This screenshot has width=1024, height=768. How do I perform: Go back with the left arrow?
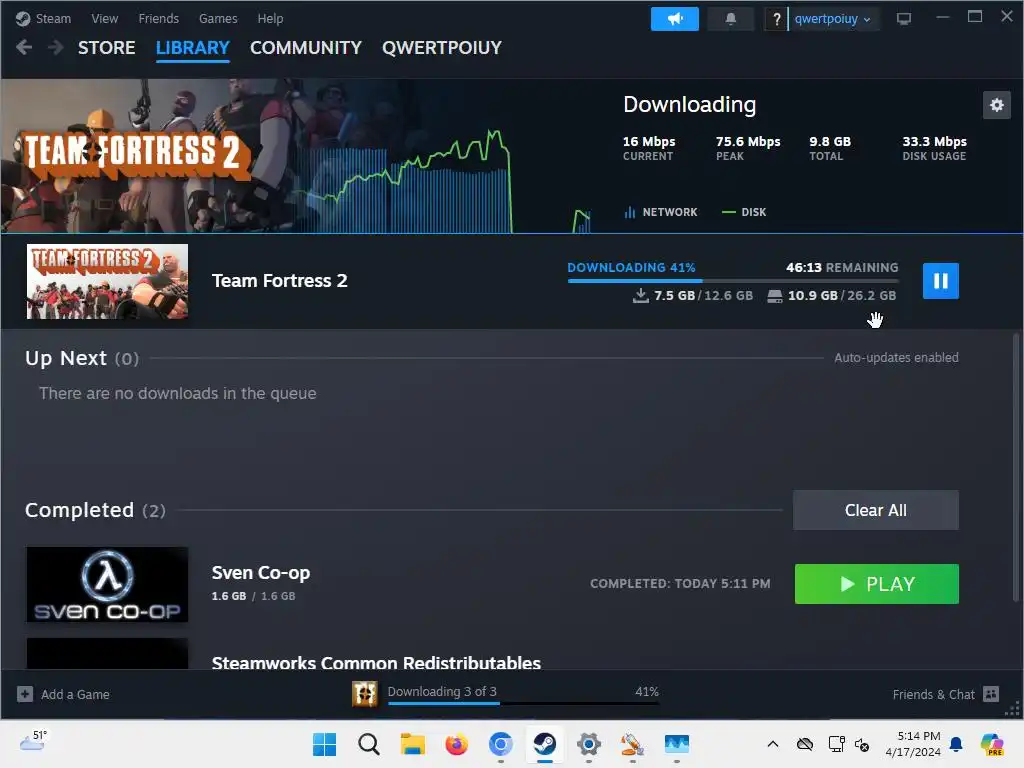[x=24, y=47]
